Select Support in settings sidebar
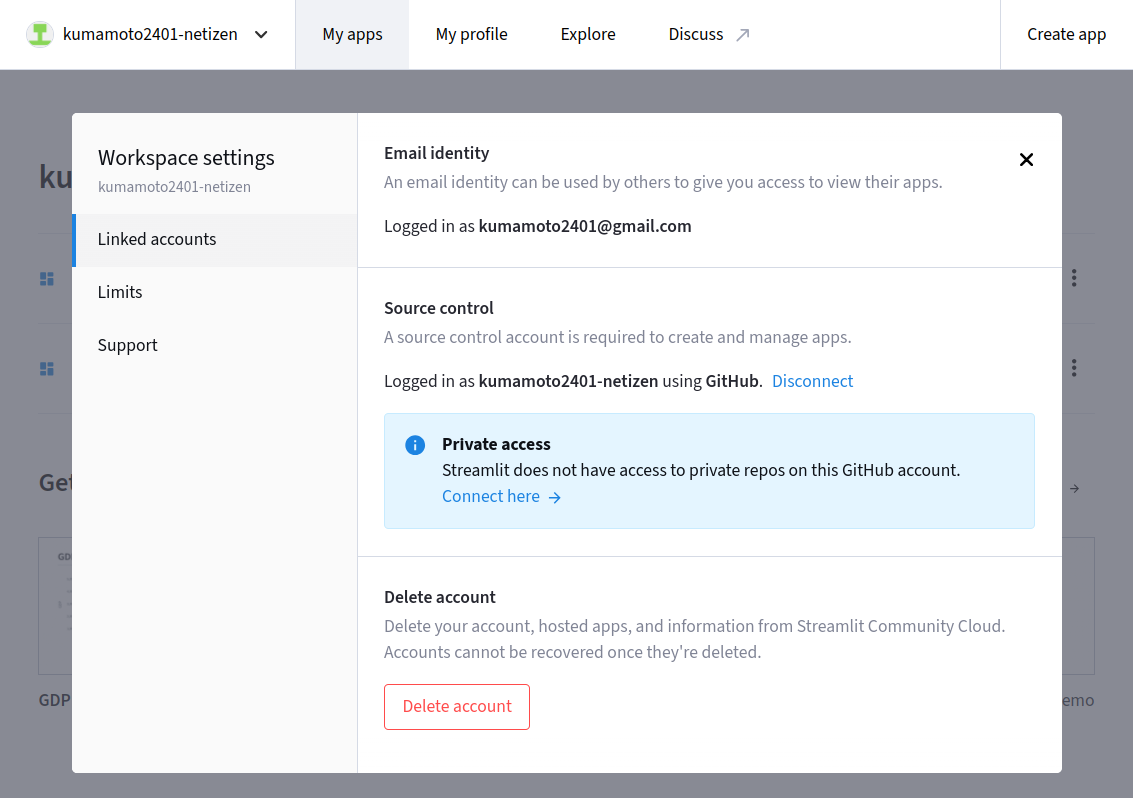The width and height of the screenshot is (1133, 798). pyautogui.click(x=215, y=345)
